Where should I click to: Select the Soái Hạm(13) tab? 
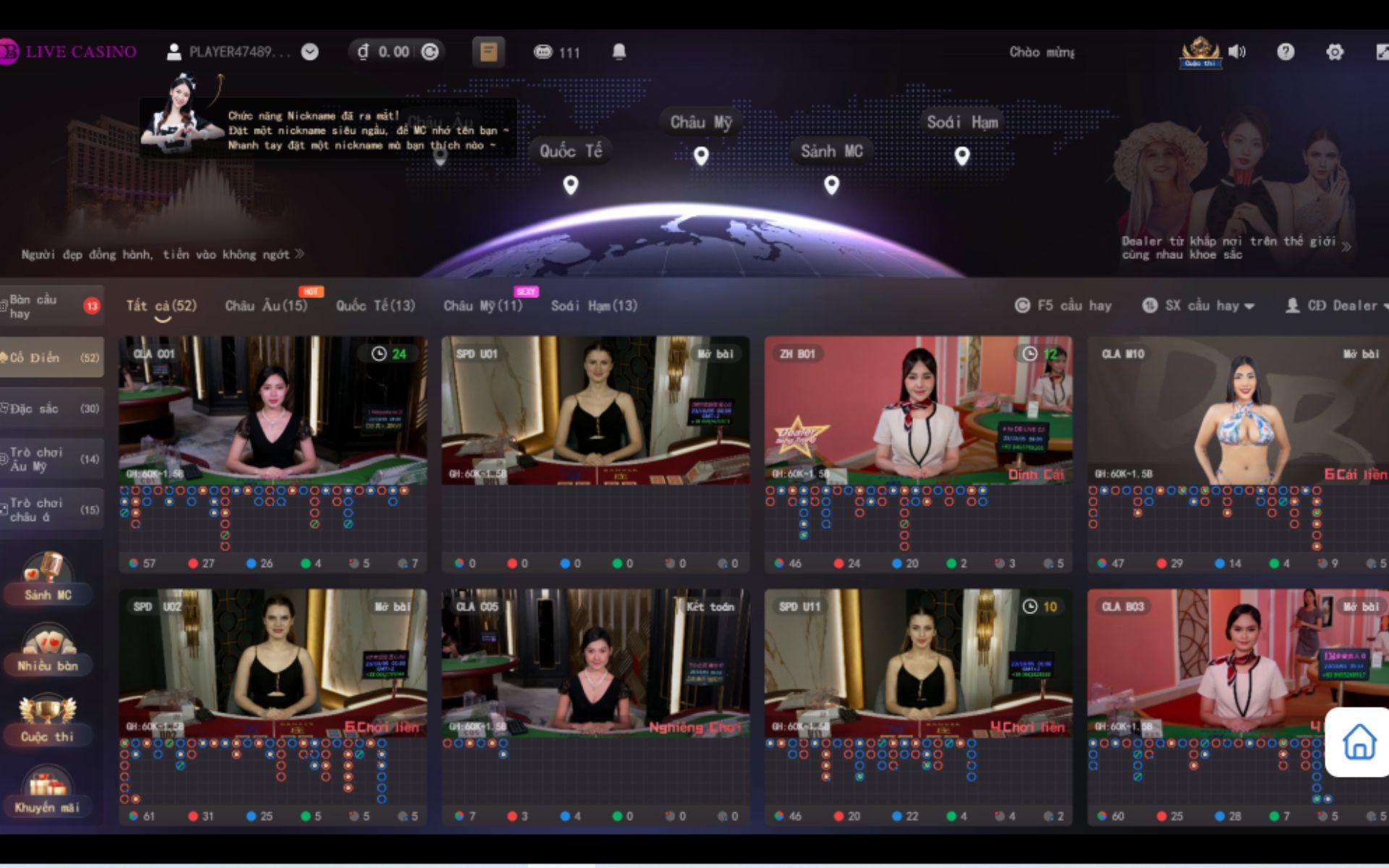[594, 306]
